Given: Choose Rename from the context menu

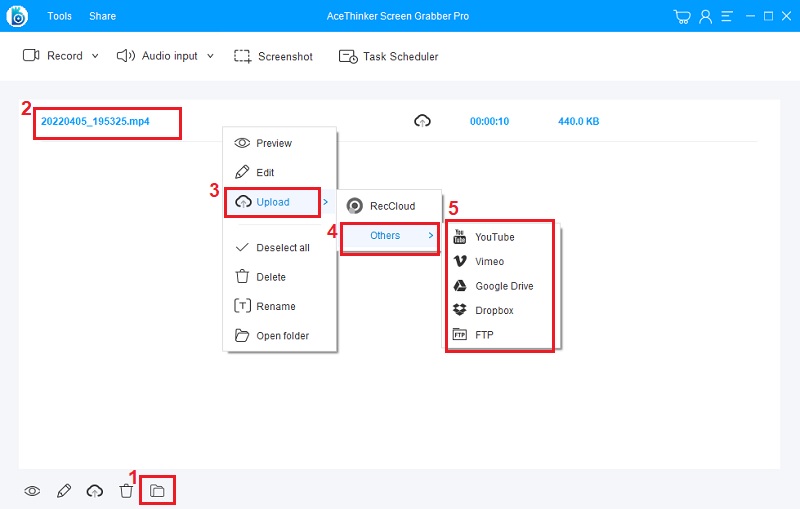Looking at the screenshot, I should (x=280, y=306).
